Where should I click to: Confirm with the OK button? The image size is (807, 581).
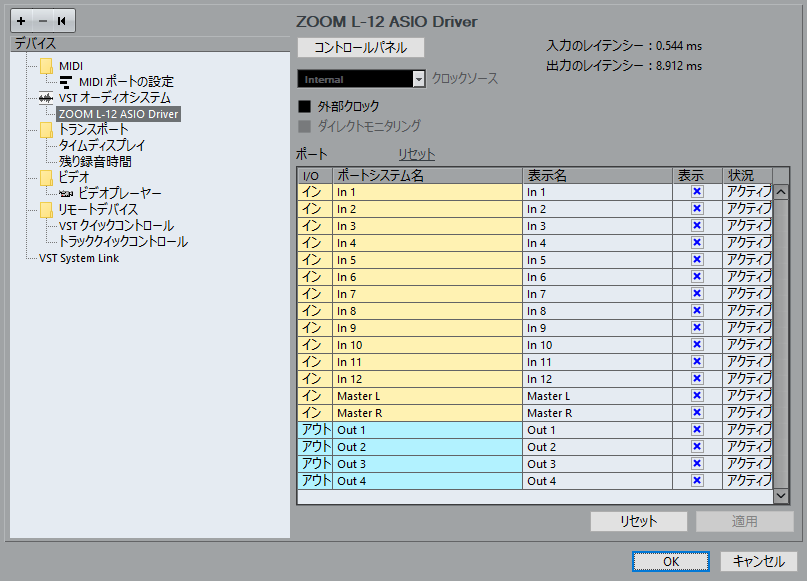tap(671, 561)
